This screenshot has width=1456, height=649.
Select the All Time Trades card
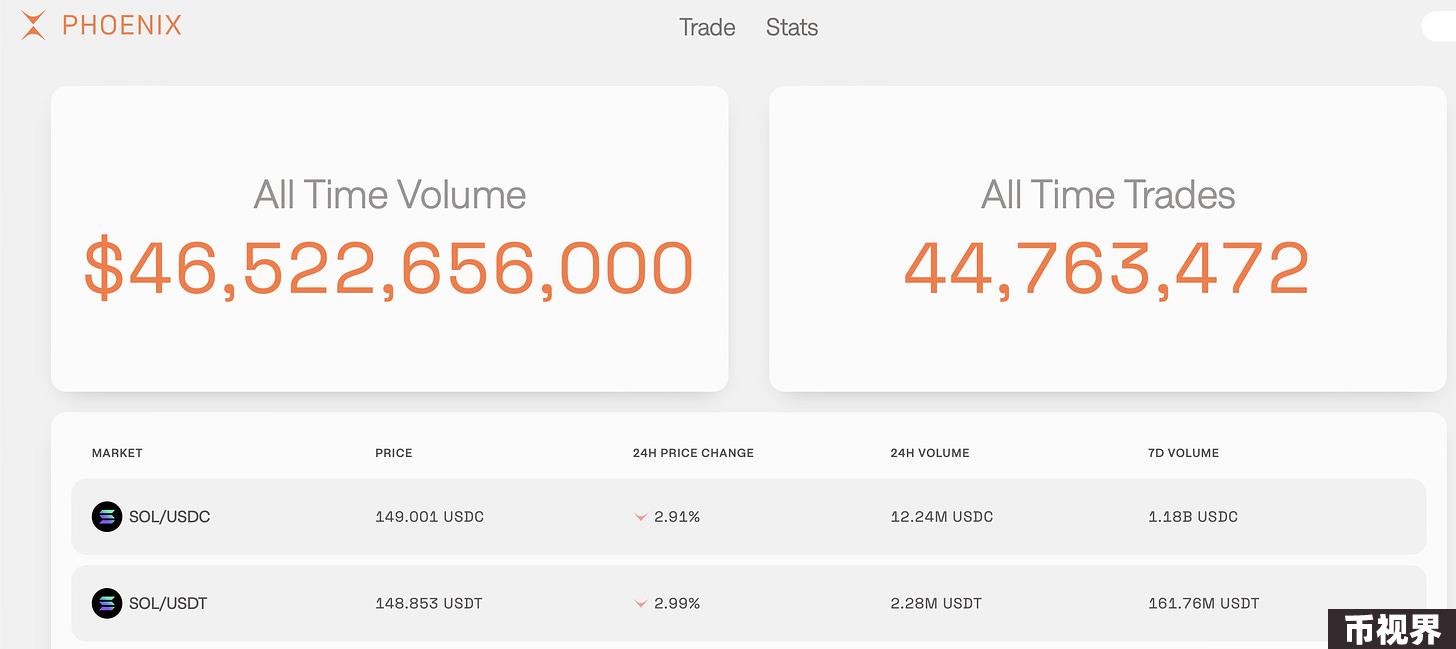[1107, 238]
